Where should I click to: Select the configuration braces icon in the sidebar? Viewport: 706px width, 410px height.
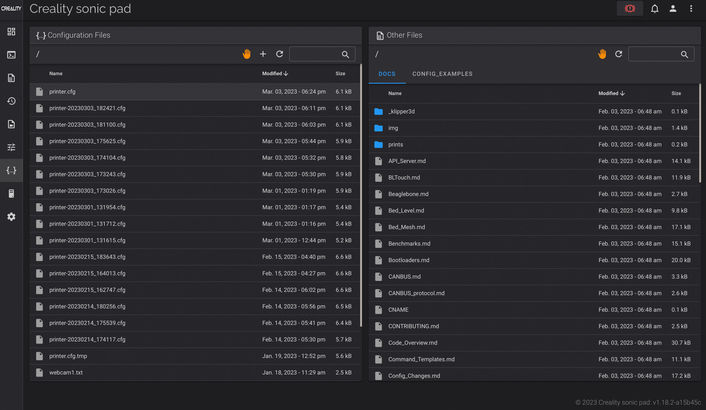11,170
